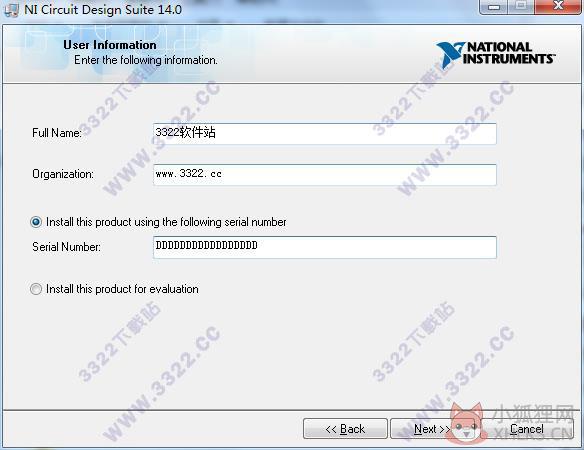
Task: Minimize the NI Circuit Design Suite window
Action: point(493,7)
